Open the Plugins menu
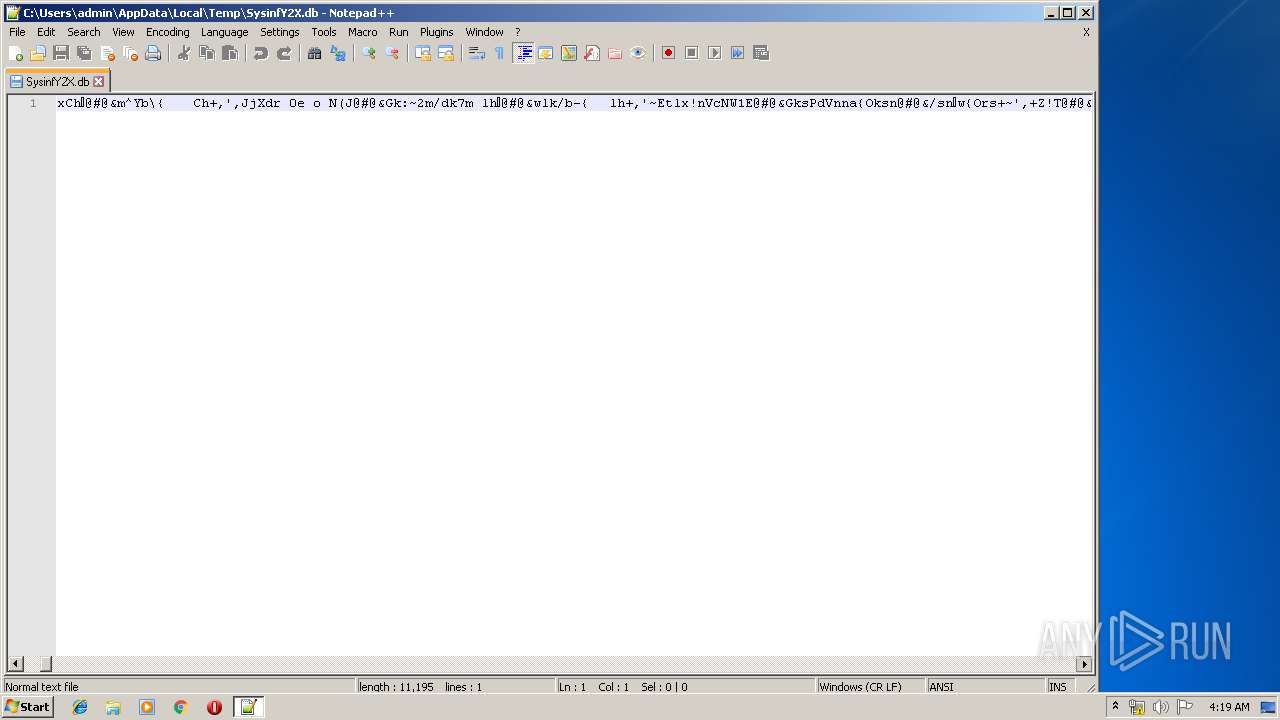The image size is (1280, 720). (x=436, y=32)
